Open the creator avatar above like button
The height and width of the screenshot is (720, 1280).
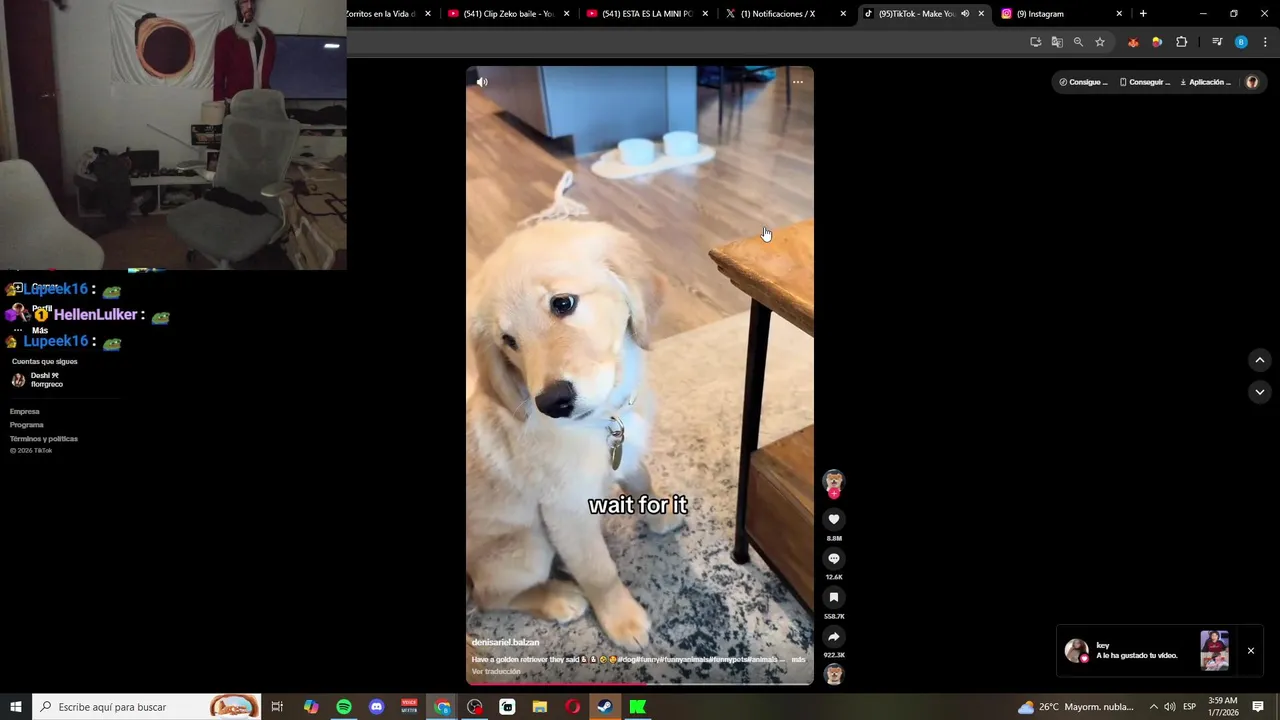[x=833, y=481]
